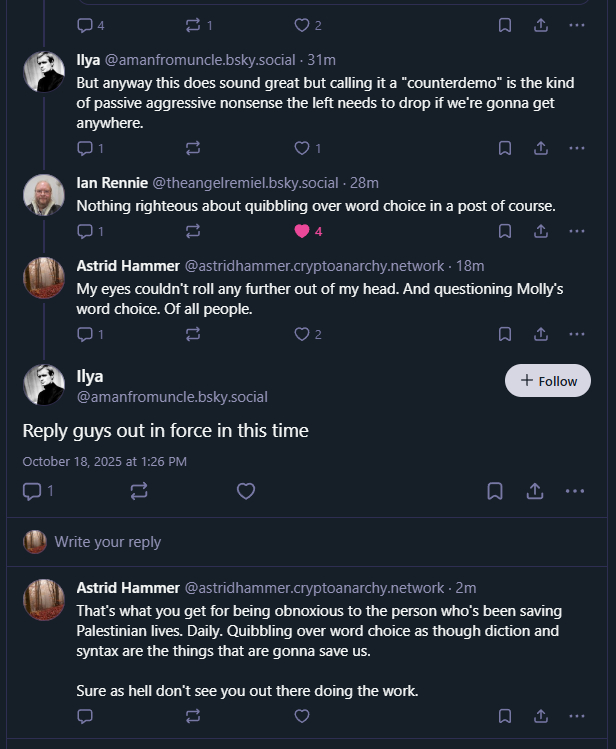Follow Ilya's account
Image resolution: width=616 pixels, height=749 pixels.
pyautogui.click(x=548, y=381)
